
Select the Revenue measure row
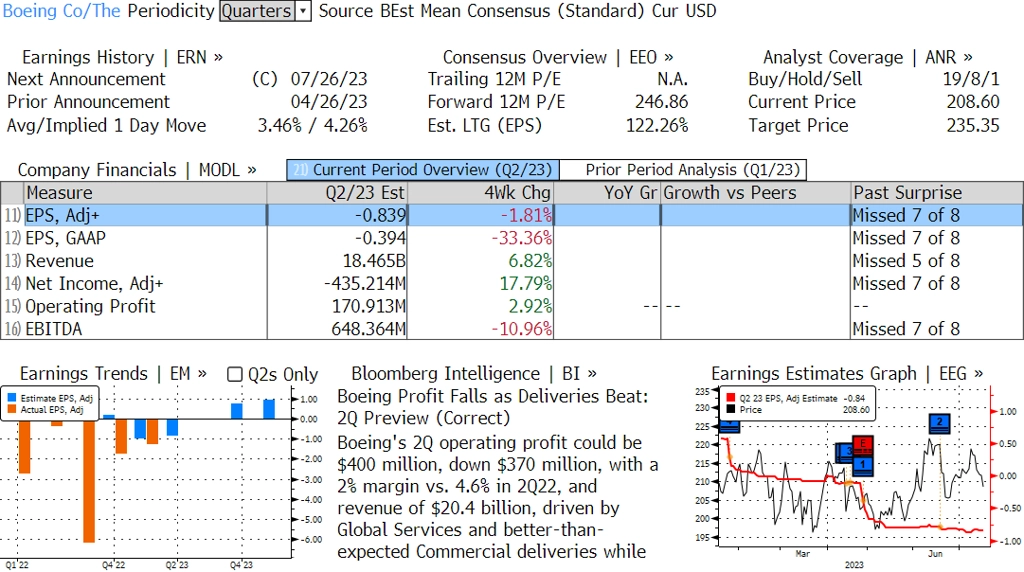tap(512, 261)
